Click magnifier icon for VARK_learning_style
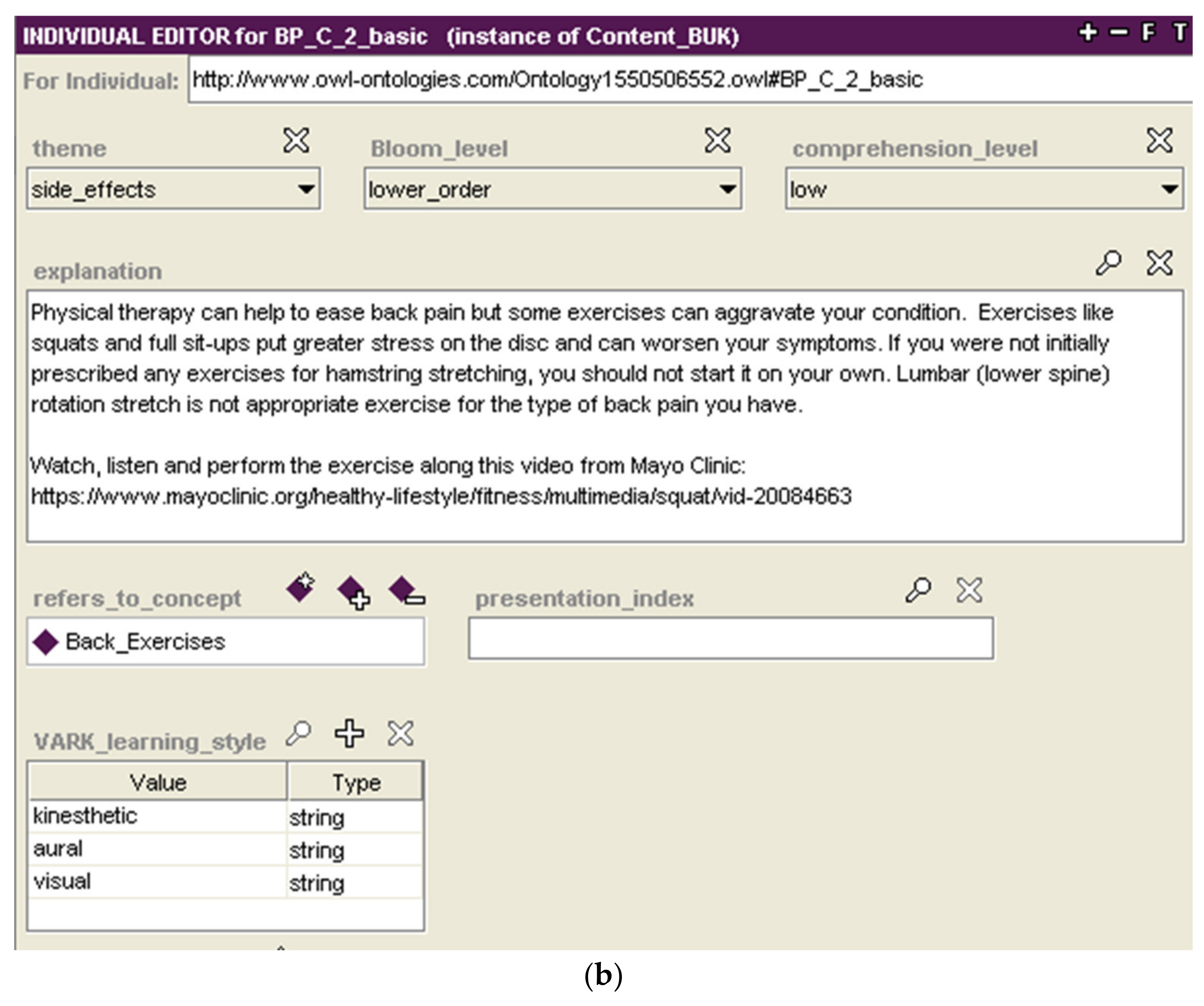 299,733
